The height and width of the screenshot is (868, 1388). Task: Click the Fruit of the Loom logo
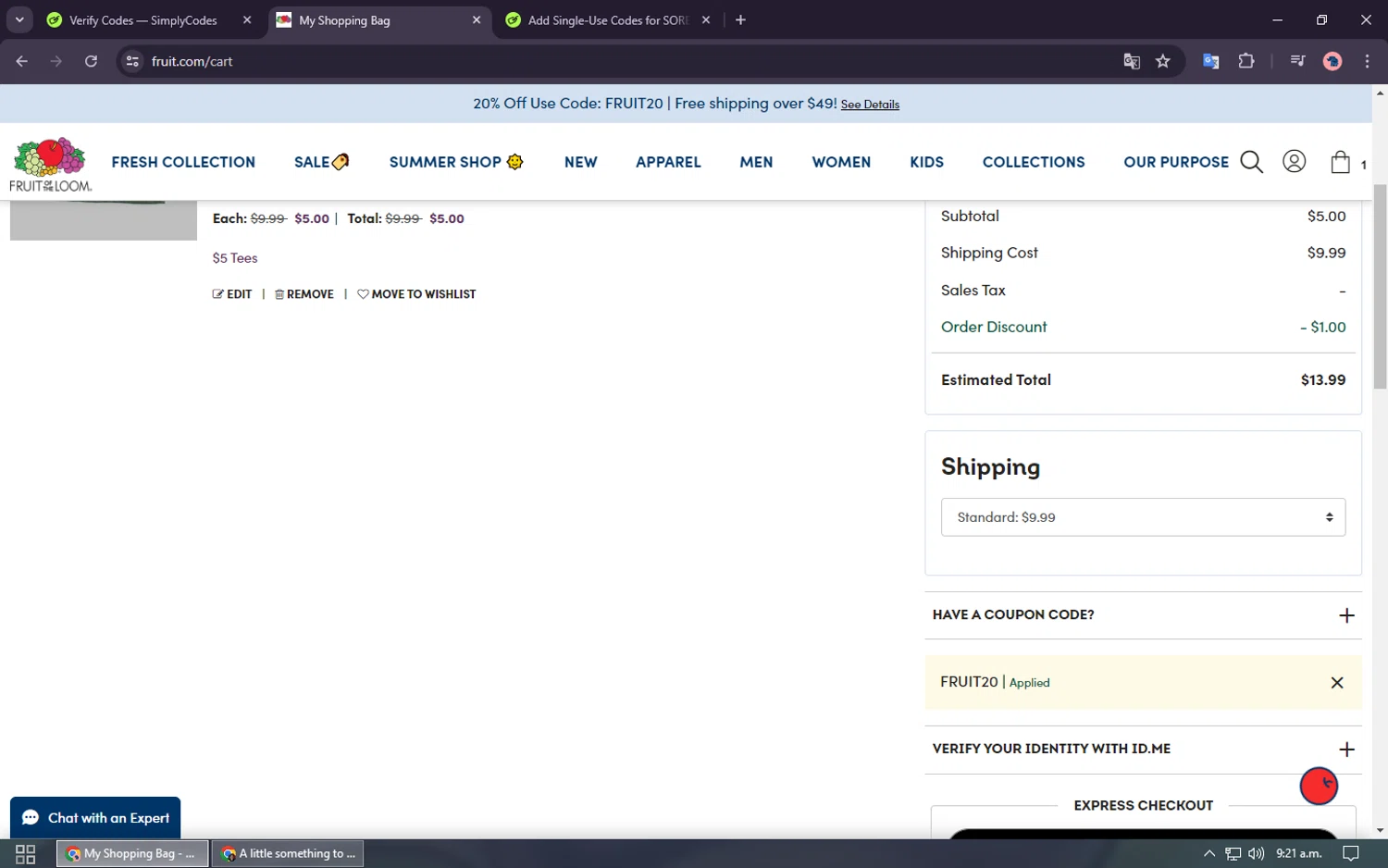tap(50, 165)
